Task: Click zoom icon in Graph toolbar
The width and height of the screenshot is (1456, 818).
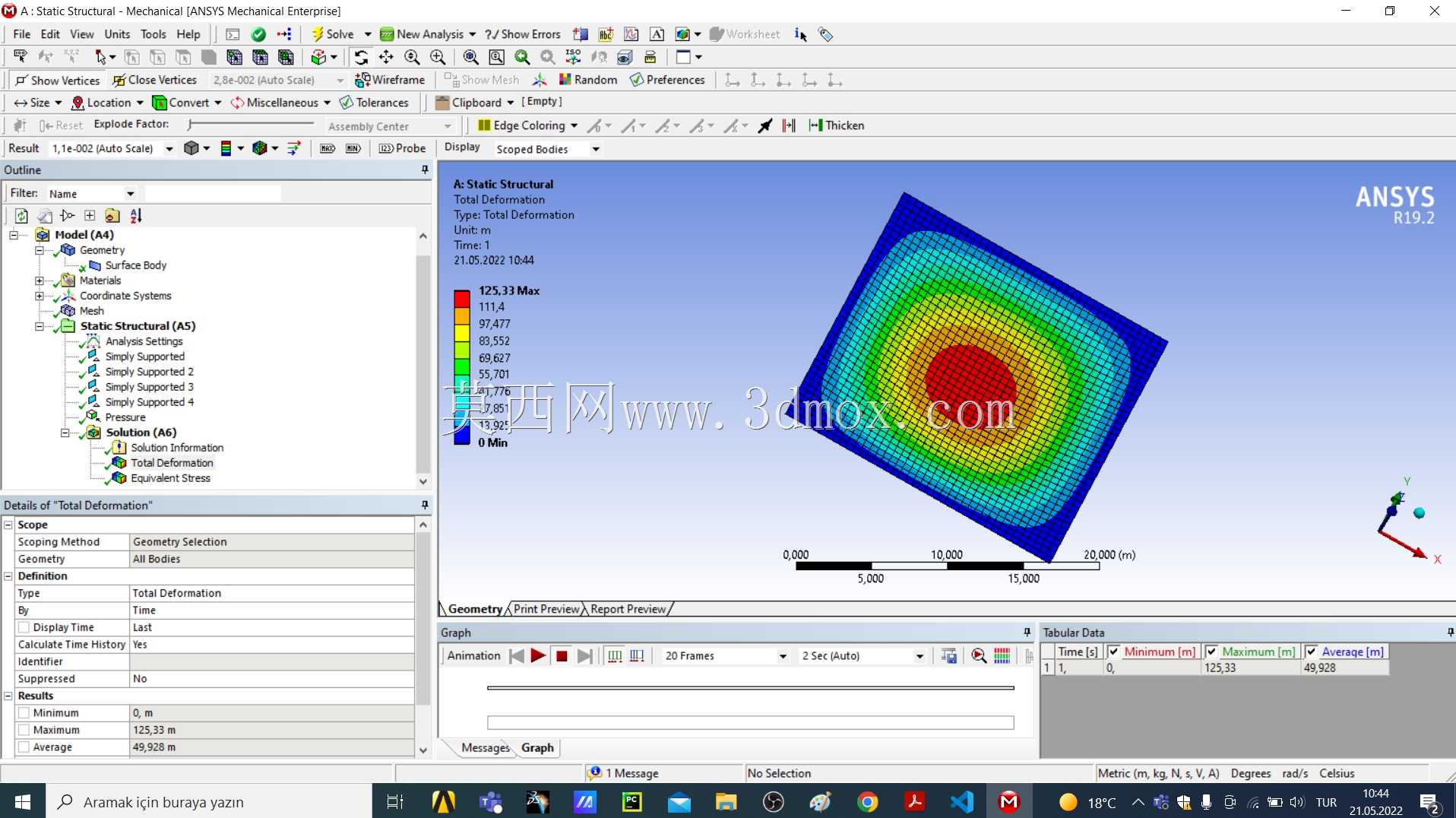Action: pos(979,656)
